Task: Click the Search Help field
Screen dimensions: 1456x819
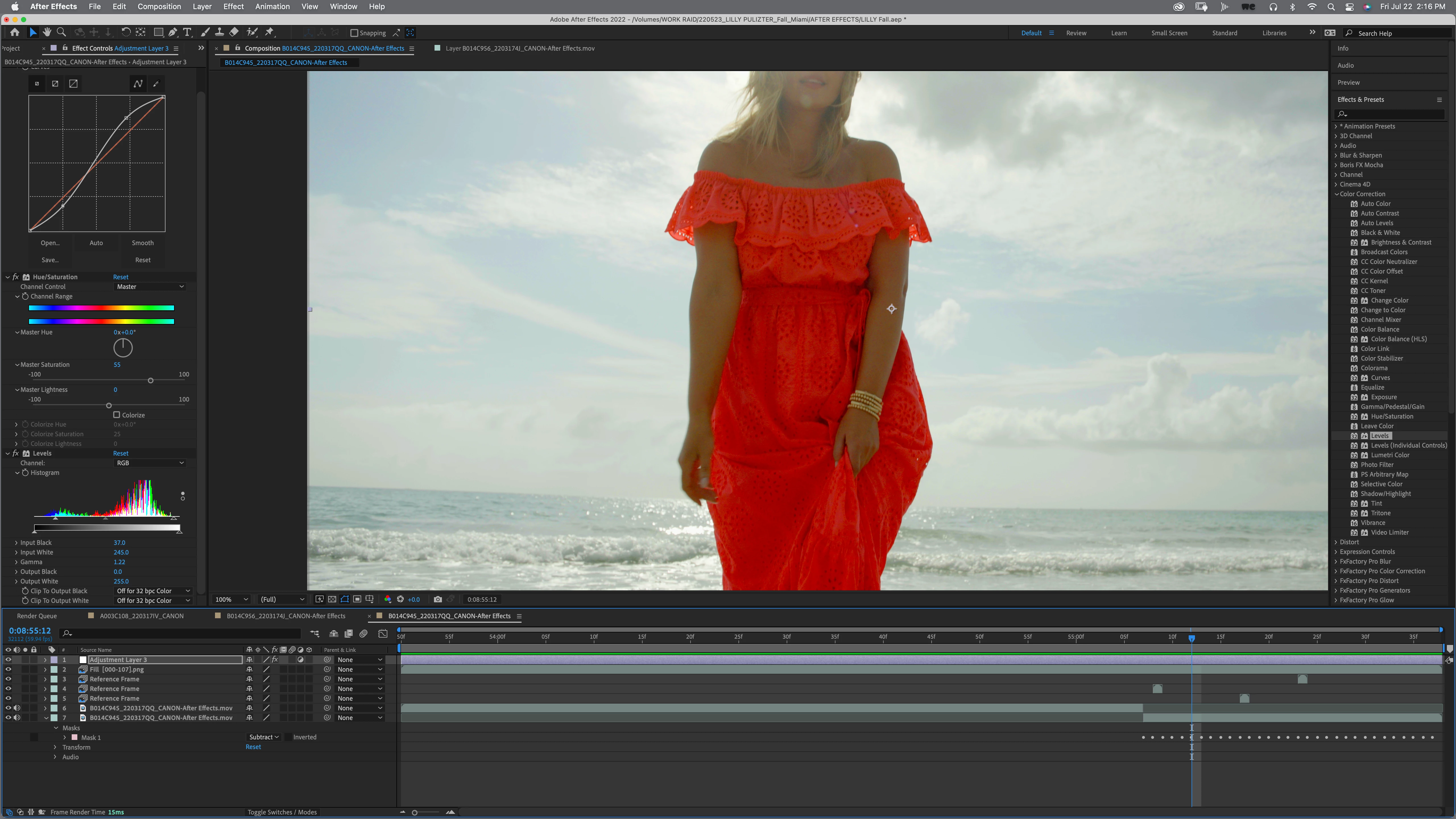Action: coord(1396,33)
